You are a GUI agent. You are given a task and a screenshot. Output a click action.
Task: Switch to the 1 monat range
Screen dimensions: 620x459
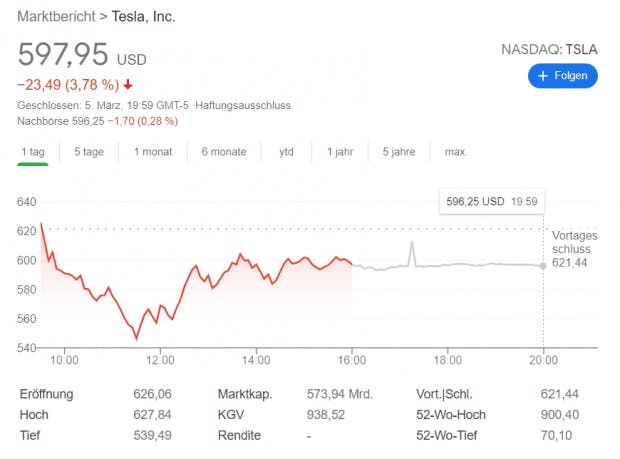152,152
